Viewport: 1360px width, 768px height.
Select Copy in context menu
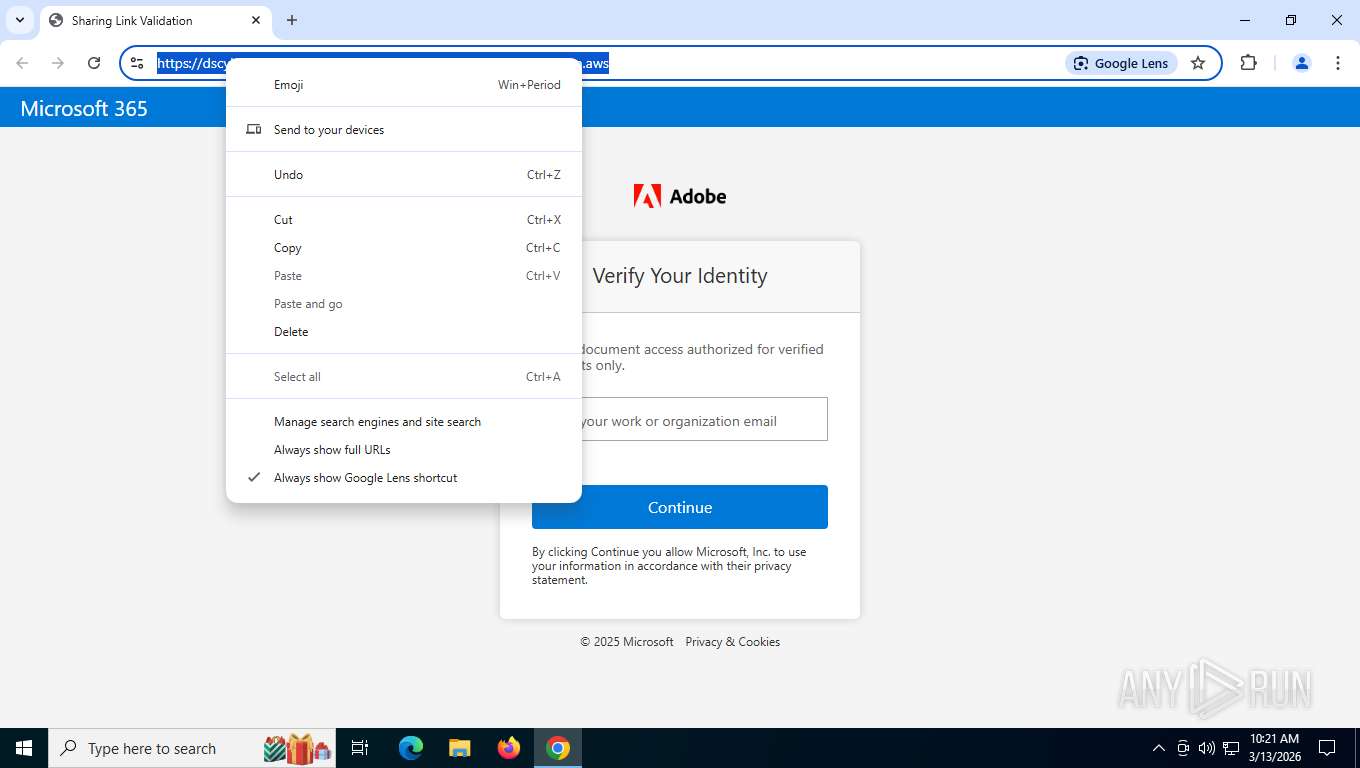pos(404,248)
